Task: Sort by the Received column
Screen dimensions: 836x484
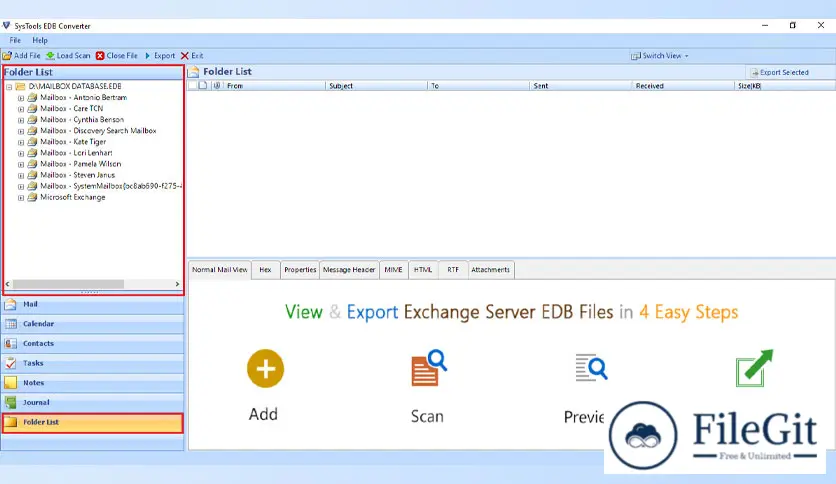Action: point(682,86)
